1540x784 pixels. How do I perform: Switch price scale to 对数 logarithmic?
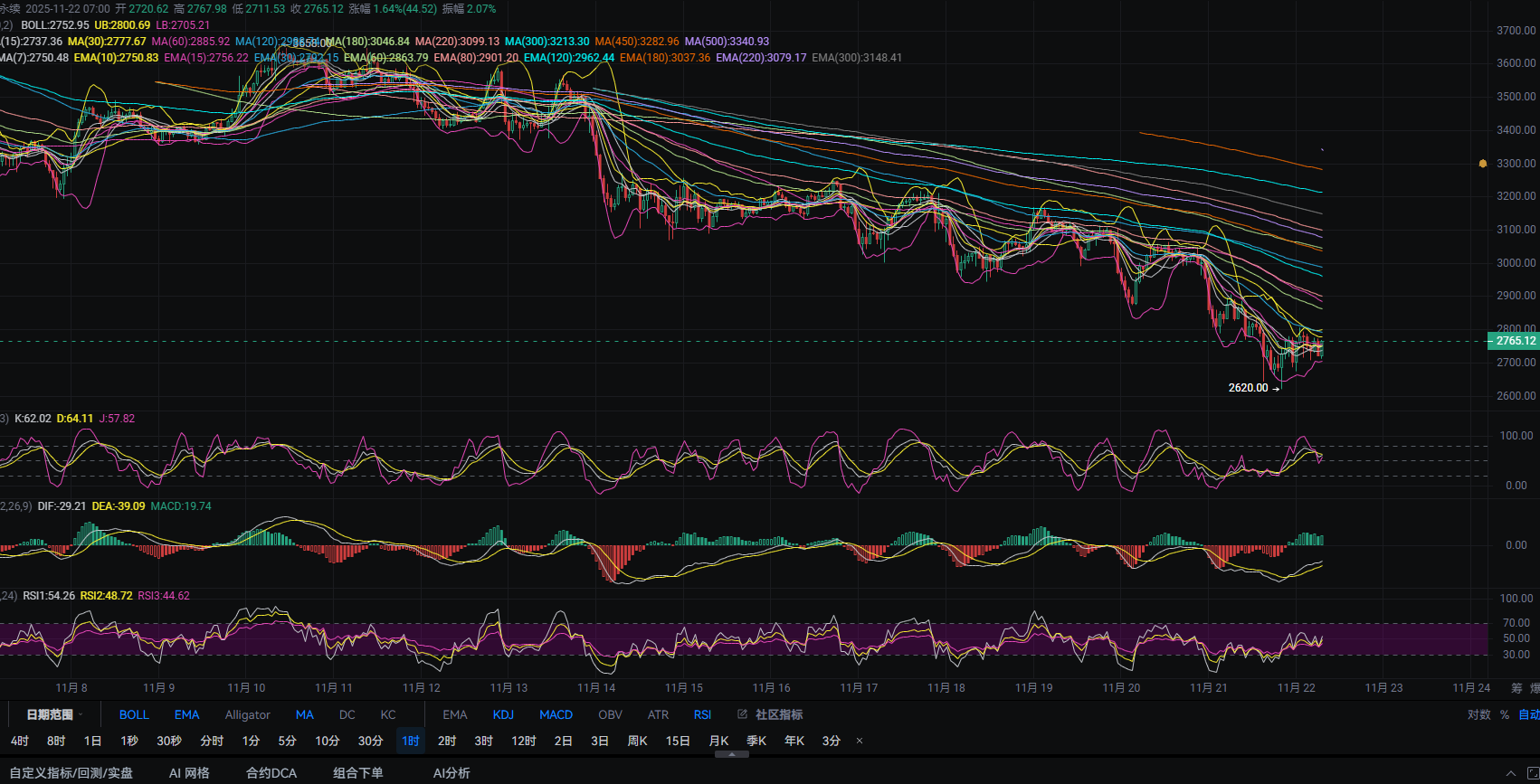1478,714
